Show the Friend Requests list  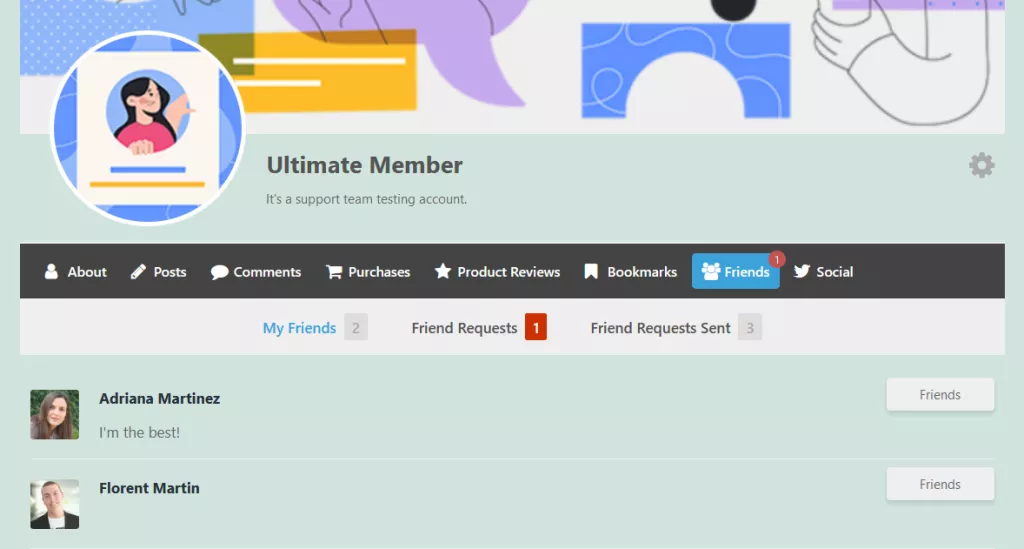click(x=464, y=328)
